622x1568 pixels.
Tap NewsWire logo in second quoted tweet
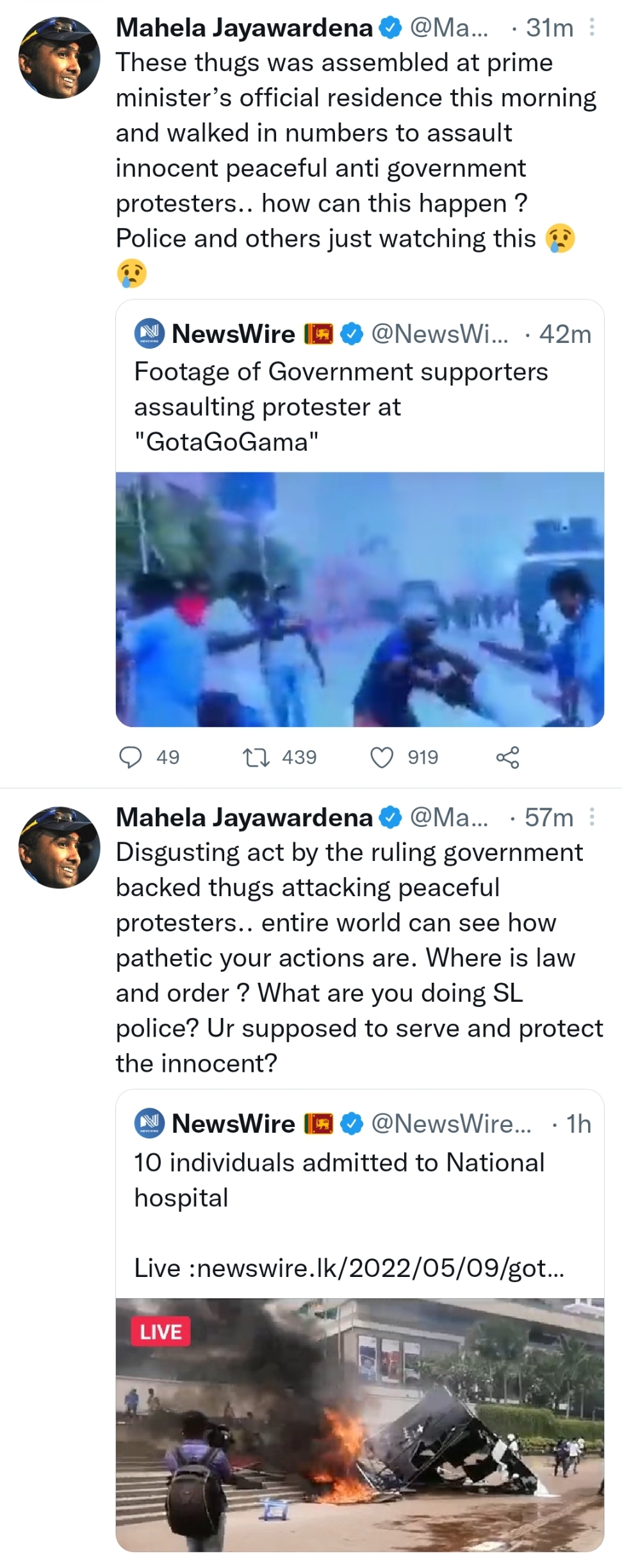click(x=149, y=1123)
